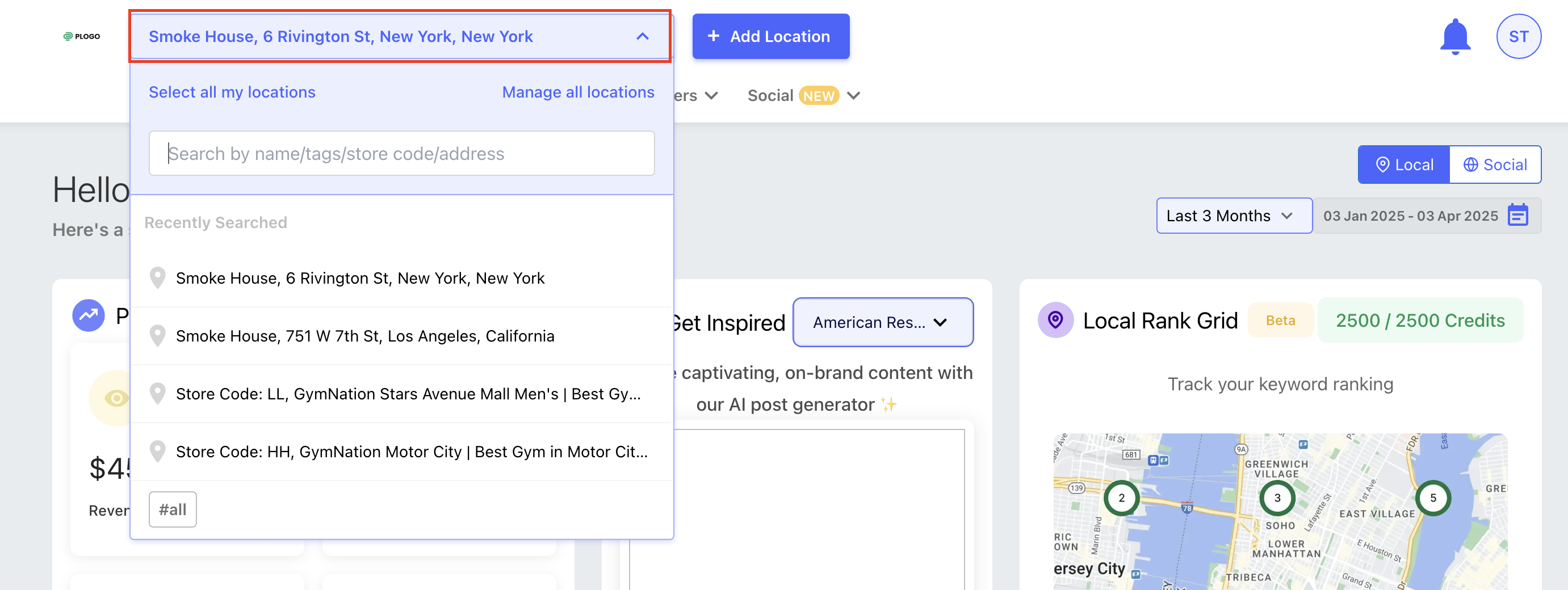The width and height of the screenshot is (1568, 590).
Task: Click the PLOGO logo icon
Action: pos(82,36)
